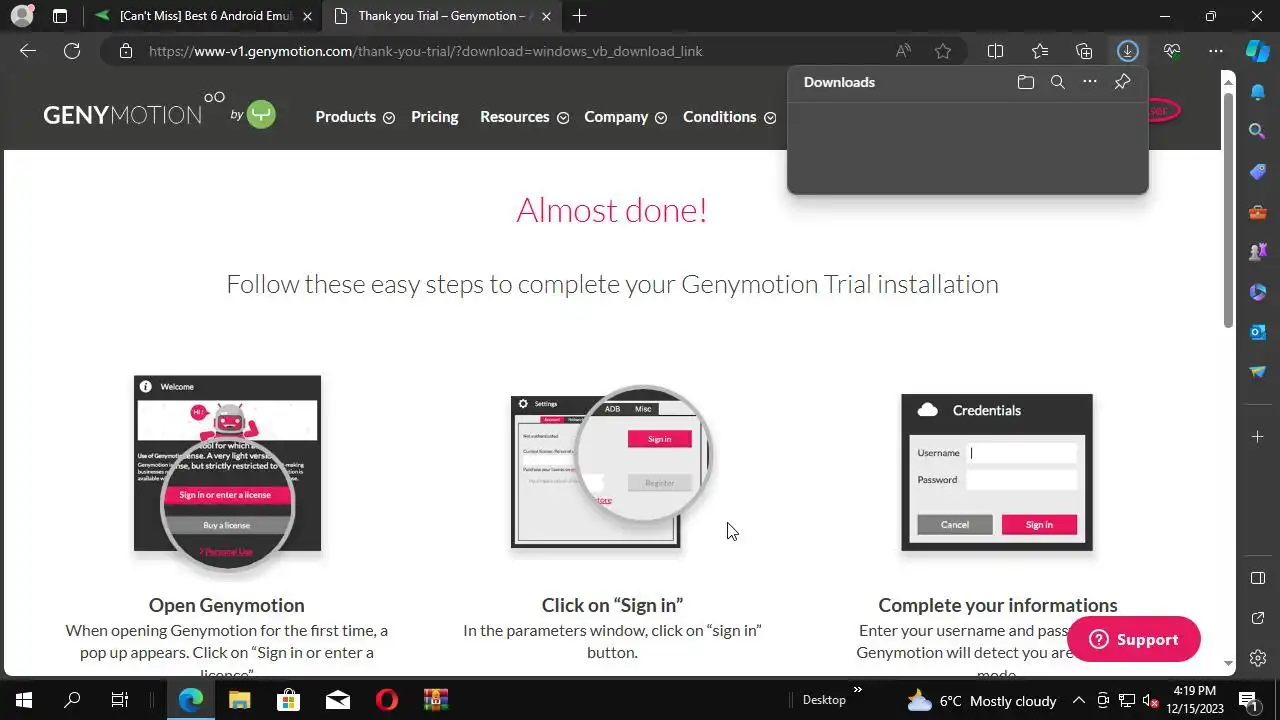Add this page to favorites star
1280x720 pixels.
pos(943,51)
